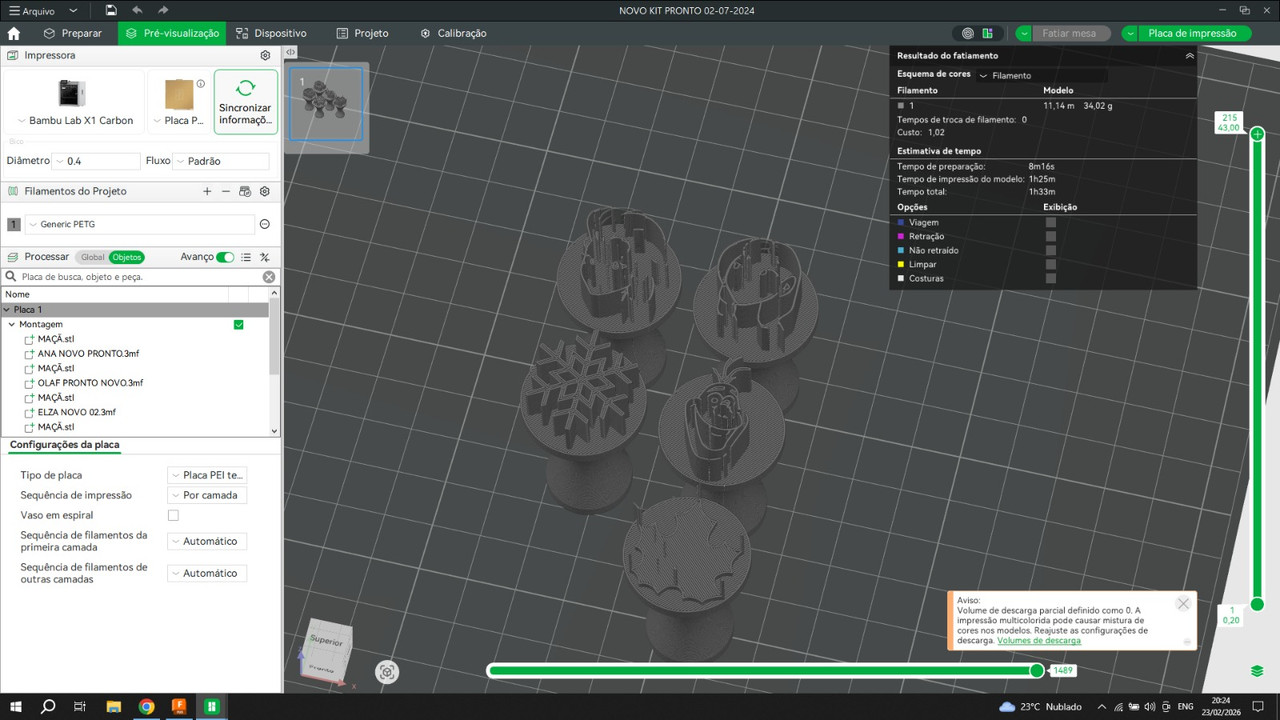Undo the last action via arrow icon

pyautogui.click(x=137, y=10)
